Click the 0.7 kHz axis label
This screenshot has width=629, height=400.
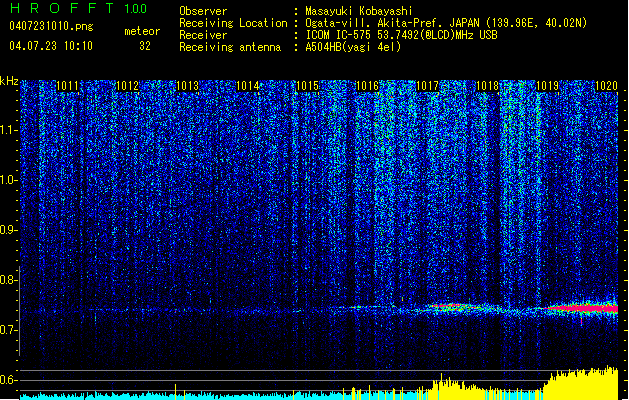(9, 330)
